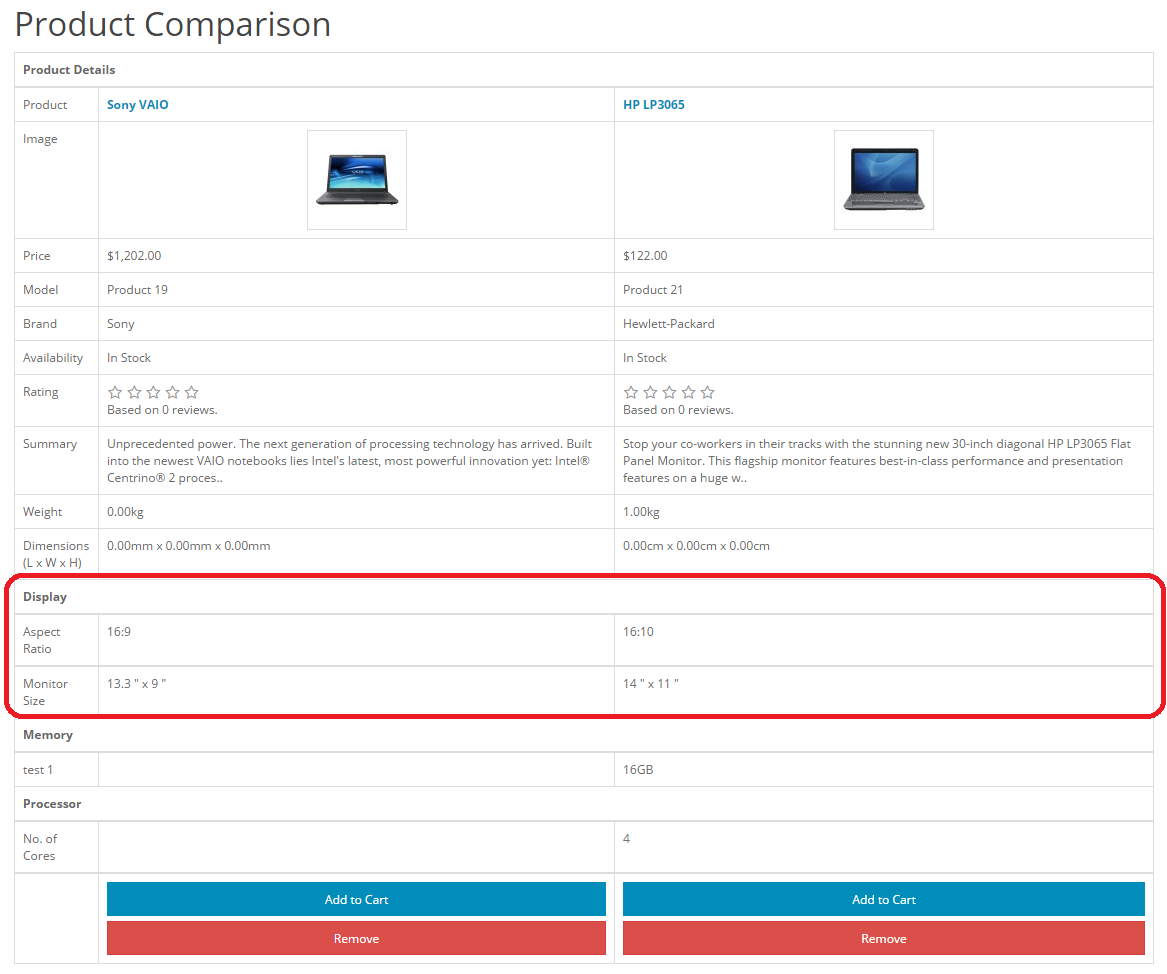Click the Display section header
This screenshot has width=1167, height=974.
(x=45, y=597)
